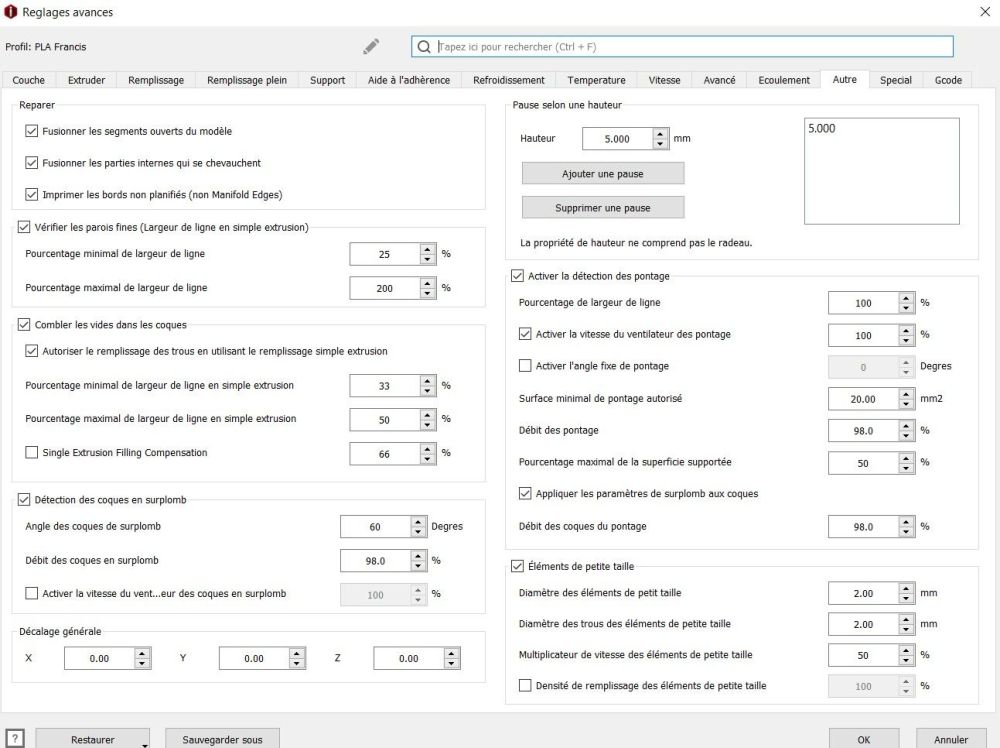1000x748 pixels.
Task: Enable ventilateur des coques en surplomb checkbox
Action: click(x=31, y=593)
